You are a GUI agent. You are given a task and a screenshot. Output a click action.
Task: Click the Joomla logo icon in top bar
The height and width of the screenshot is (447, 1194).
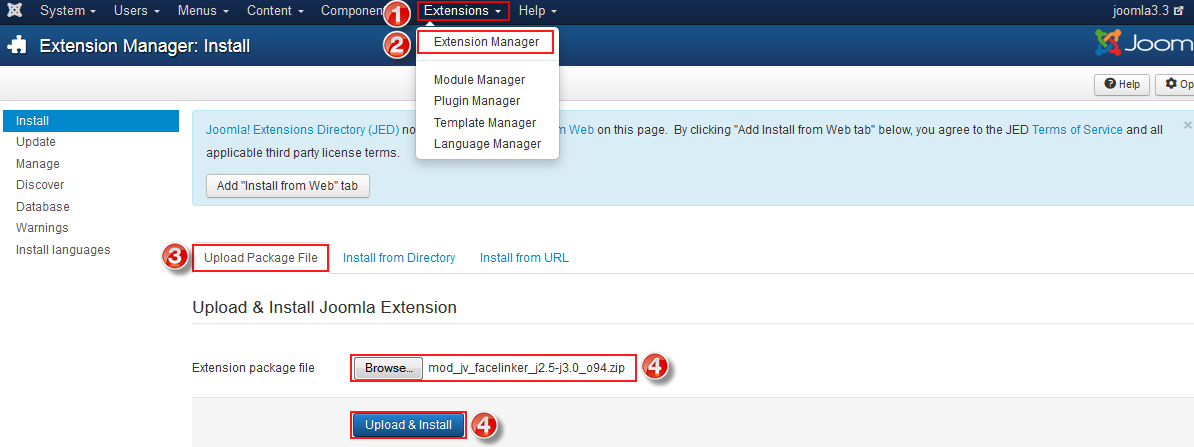(14, 11)
